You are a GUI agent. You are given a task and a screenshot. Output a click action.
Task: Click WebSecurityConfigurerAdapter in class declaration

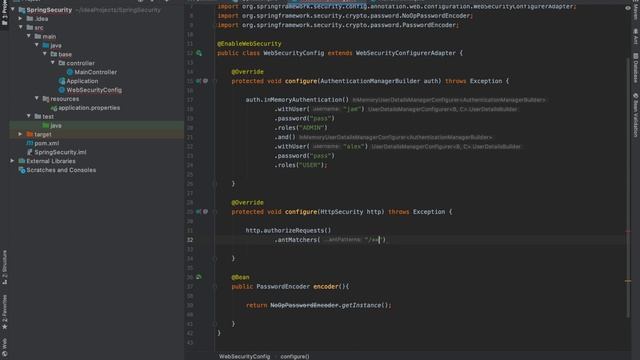[406, 53]
